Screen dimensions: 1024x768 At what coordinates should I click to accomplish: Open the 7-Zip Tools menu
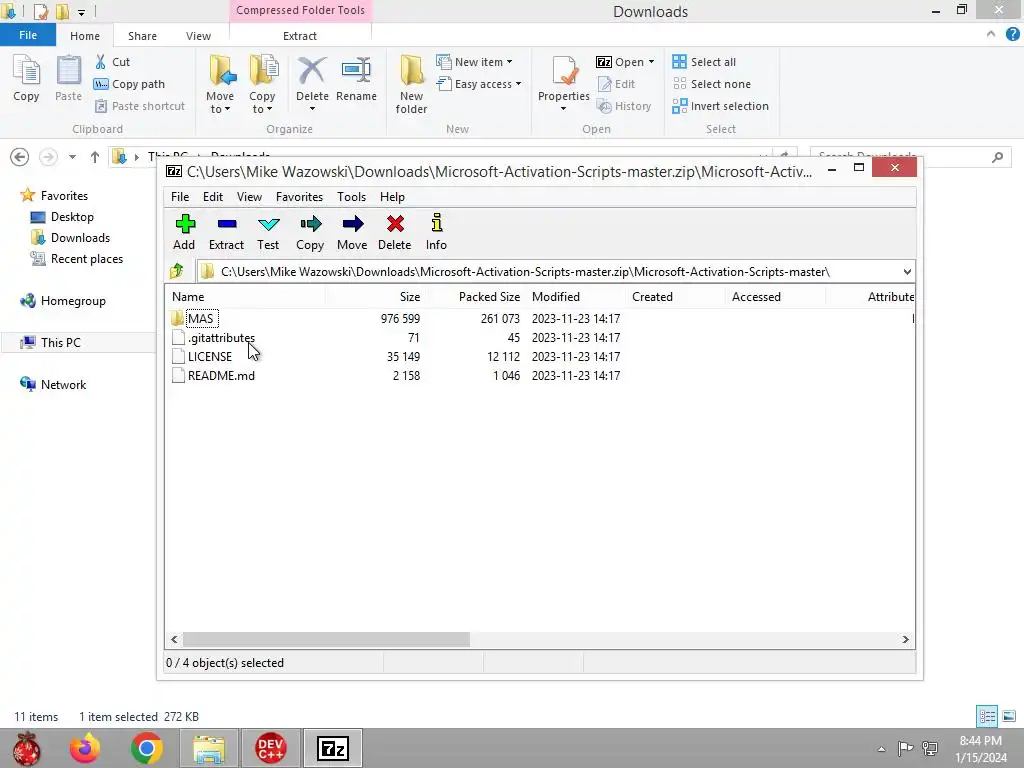coord(351,197)
